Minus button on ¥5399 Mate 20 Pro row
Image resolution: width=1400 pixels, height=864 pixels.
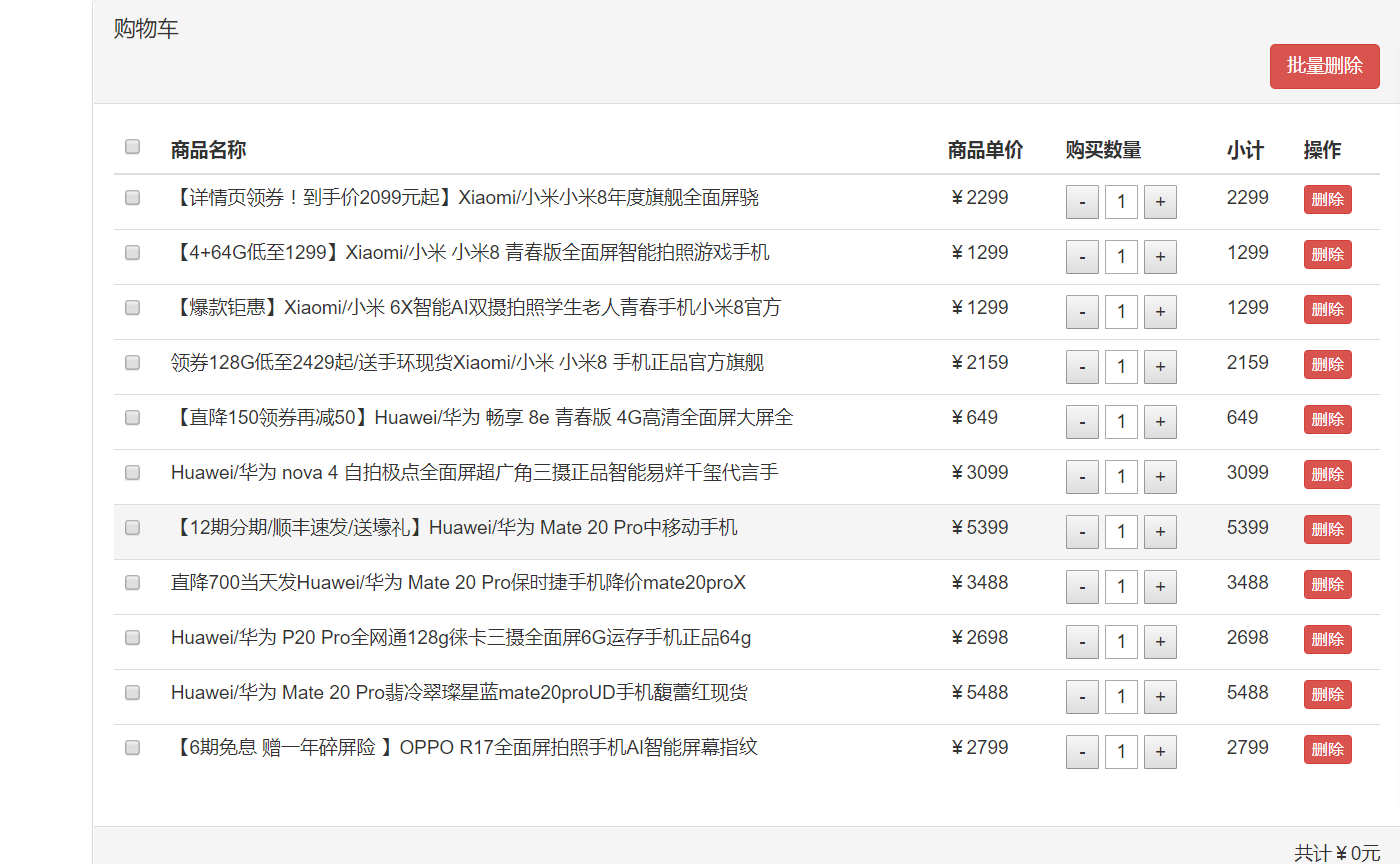tap(1082, 532)
